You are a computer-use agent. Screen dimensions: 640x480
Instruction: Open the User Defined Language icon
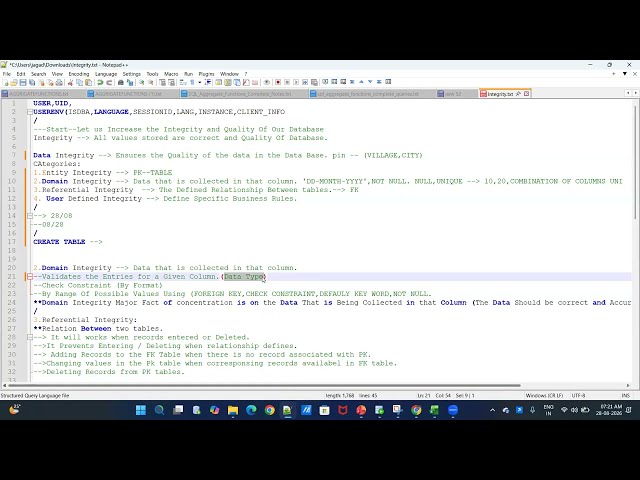218,82
